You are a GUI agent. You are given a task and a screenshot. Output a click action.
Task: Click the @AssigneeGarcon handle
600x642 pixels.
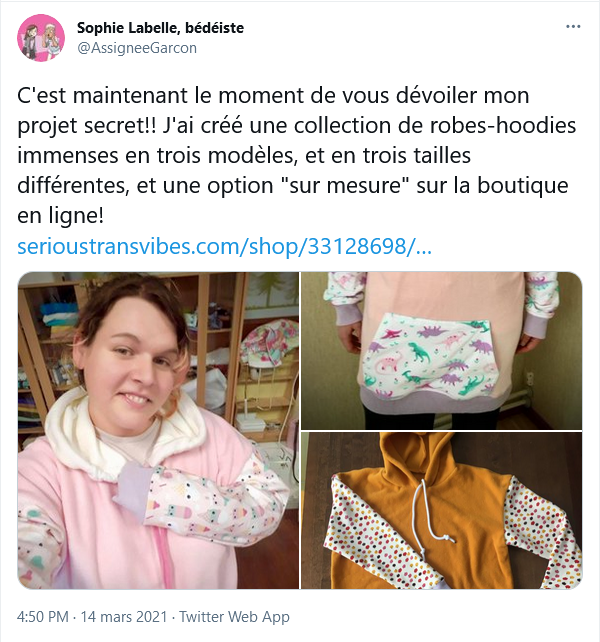[137, 48]
